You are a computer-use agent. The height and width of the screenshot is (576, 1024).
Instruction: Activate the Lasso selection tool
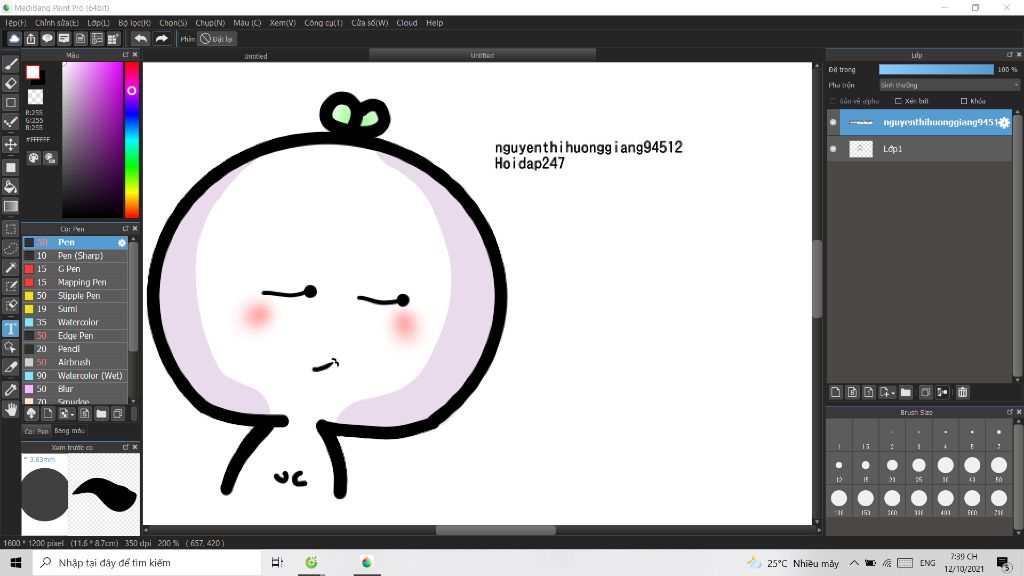(10, 248)
